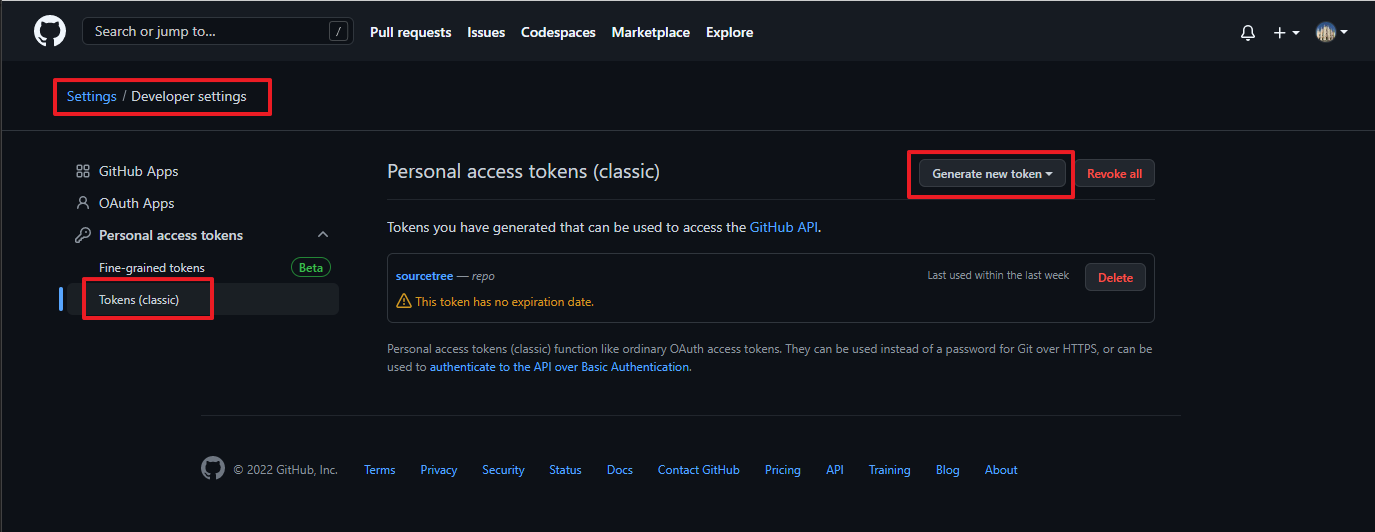Open the notifications bell
This screenshot has height=532, width=1375.
1247,32
